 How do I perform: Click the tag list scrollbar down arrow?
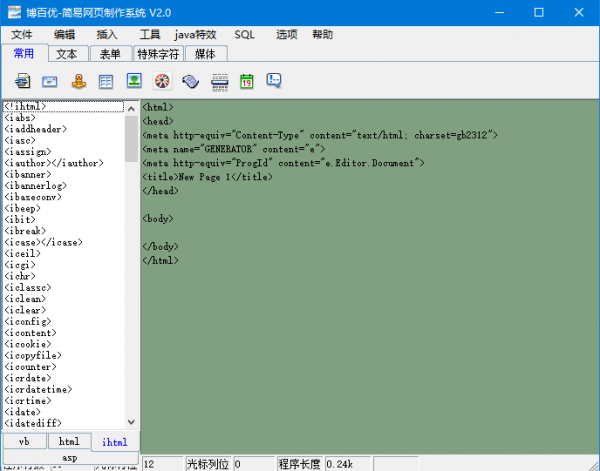[x=131, y=422]
